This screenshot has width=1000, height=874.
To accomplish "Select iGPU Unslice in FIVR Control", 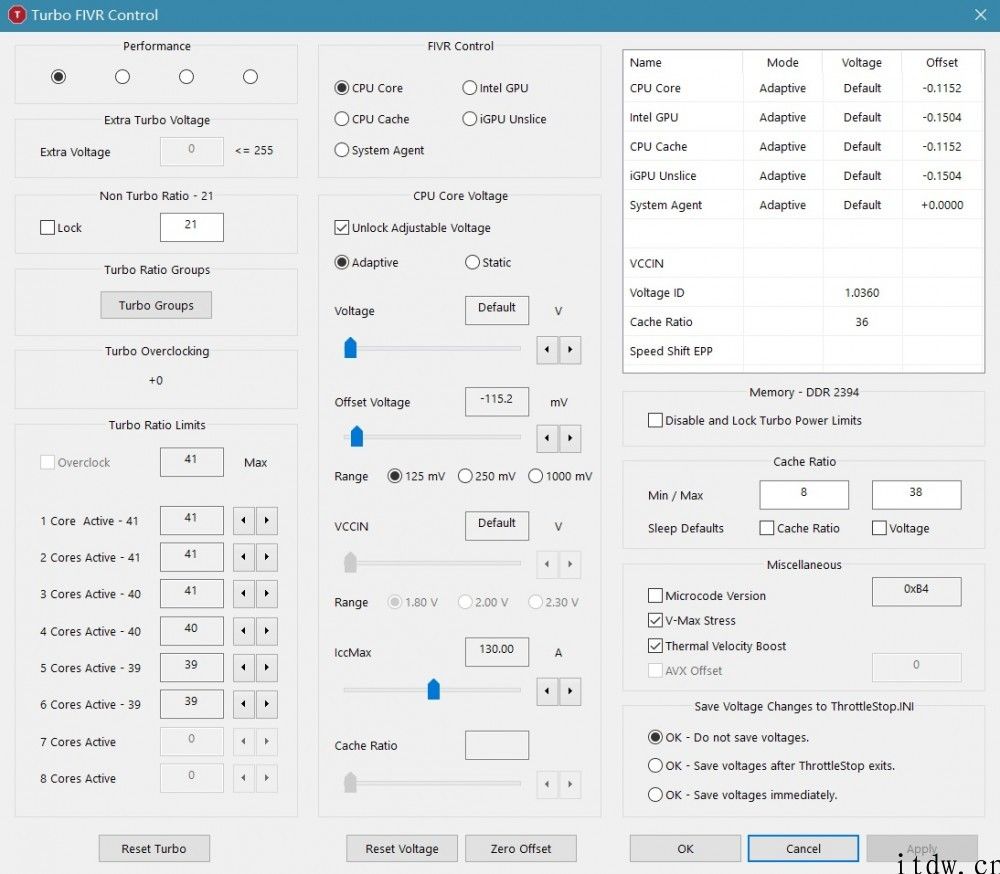I will pos(504,119).
